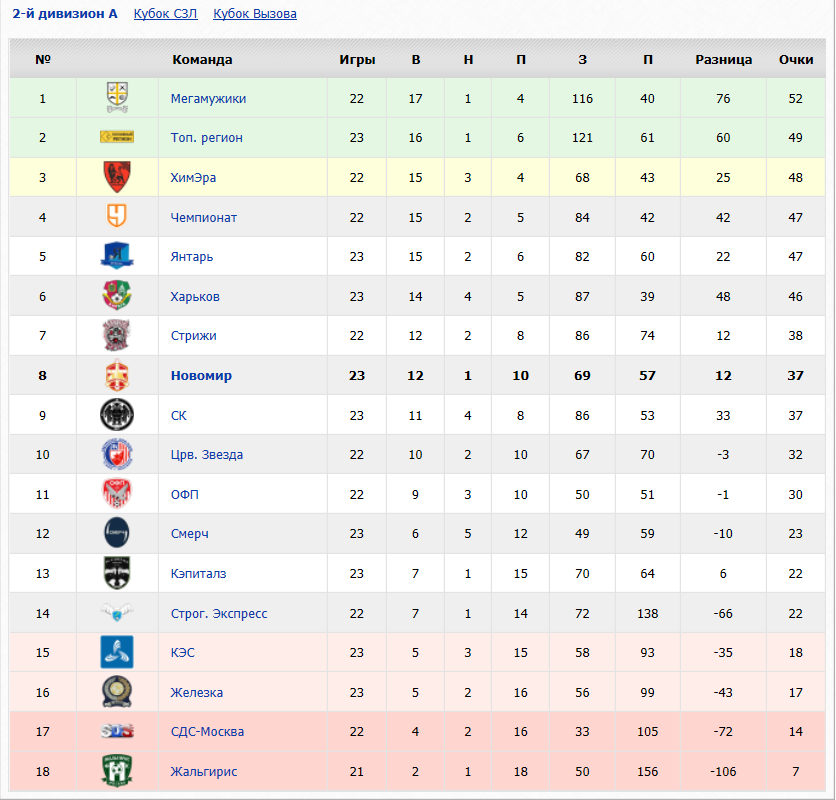Click the orange Чемпионат logo icon
This screenshot has width=836, height=800.
pyautogui.click(x=117, y=216)
